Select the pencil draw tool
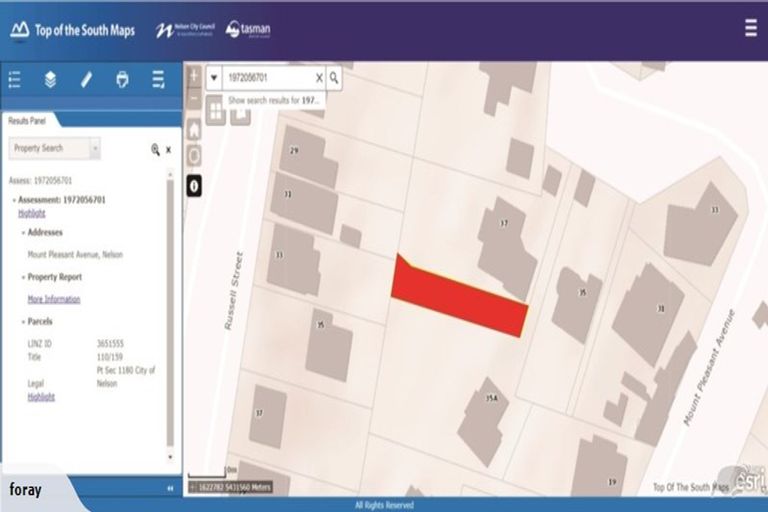 (x=86, y=80)
